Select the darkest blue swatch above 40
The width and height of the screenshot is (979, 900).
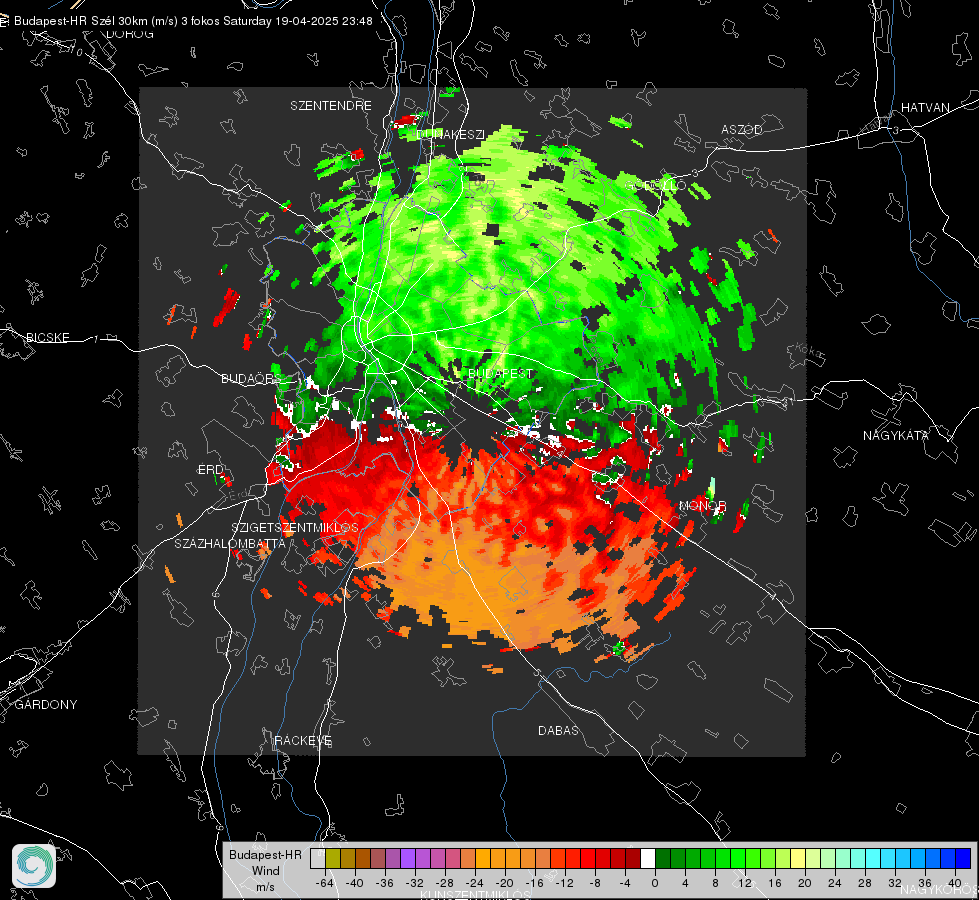tap(963, 858)
